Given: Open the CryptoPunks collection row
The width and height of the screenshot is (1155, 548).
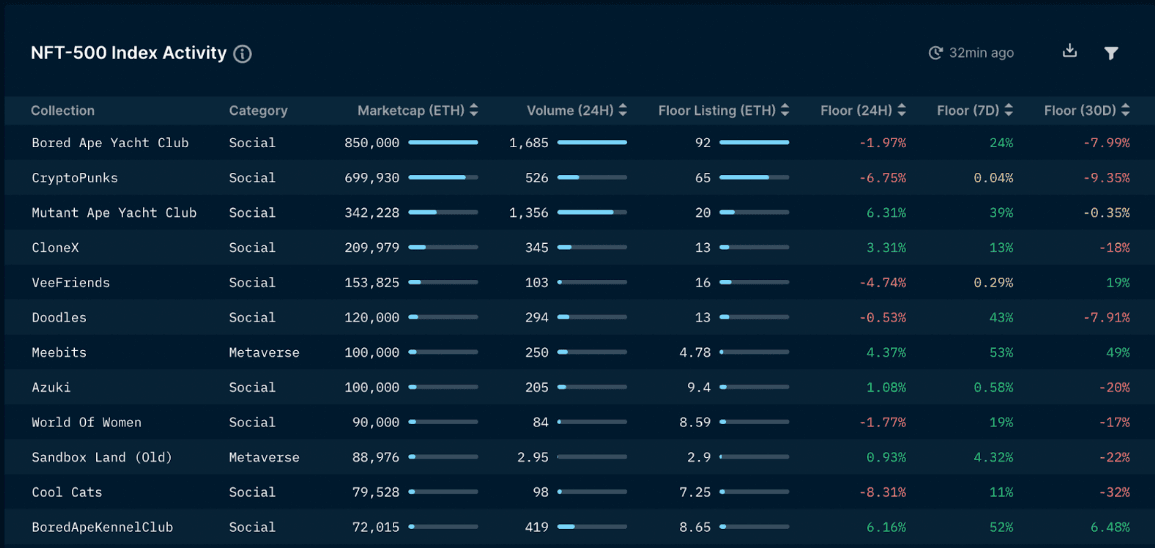Looking at the screenshot, I should click(x=75, y=178).
